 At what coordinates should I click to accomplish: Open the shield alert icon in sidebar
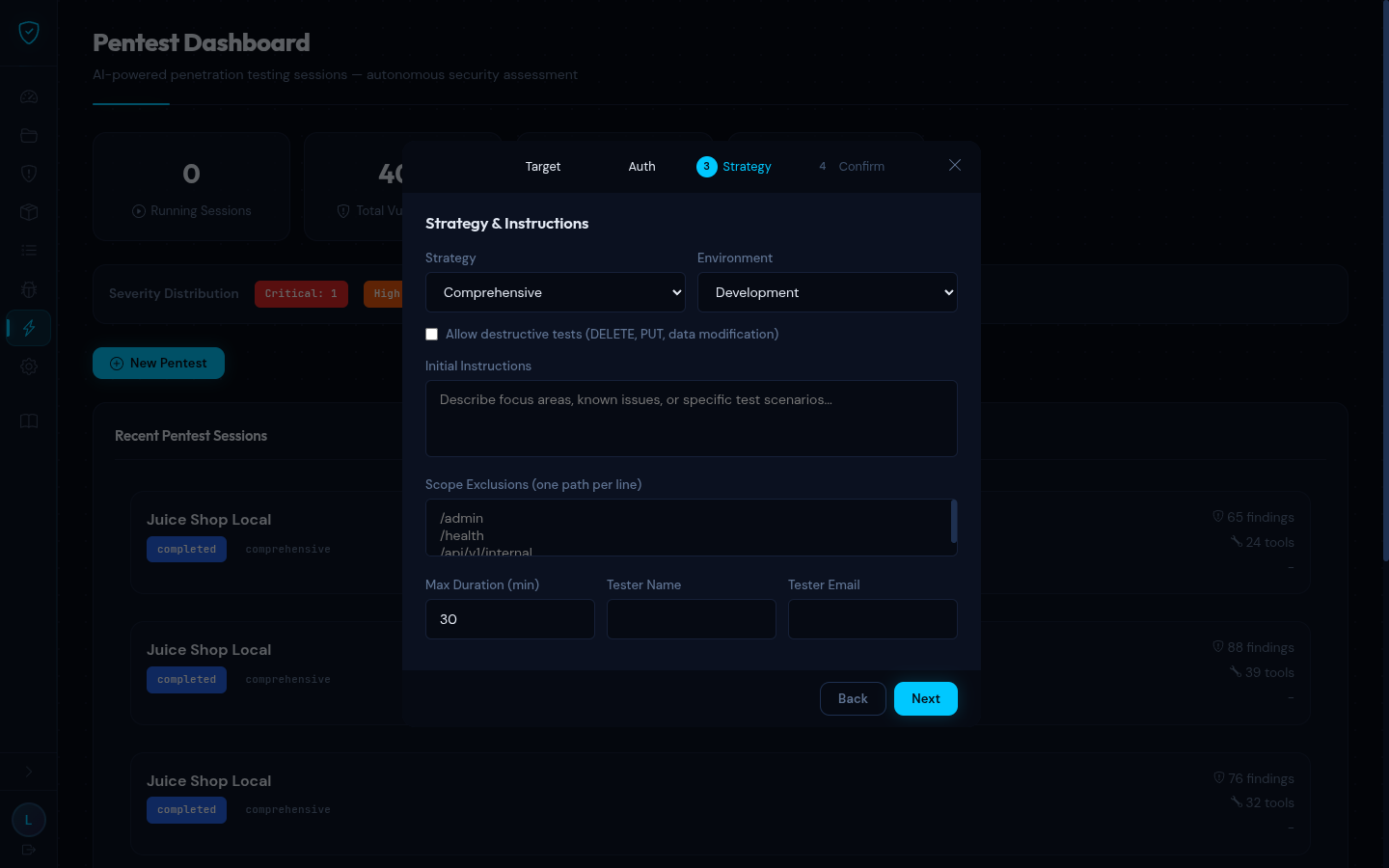point(29,174)
